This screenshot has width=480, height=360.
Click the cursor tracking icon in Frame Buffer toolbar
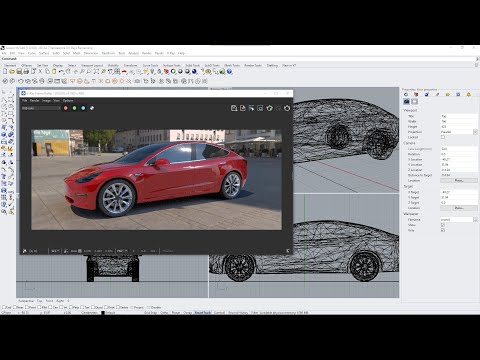click(x=251, y=108)
